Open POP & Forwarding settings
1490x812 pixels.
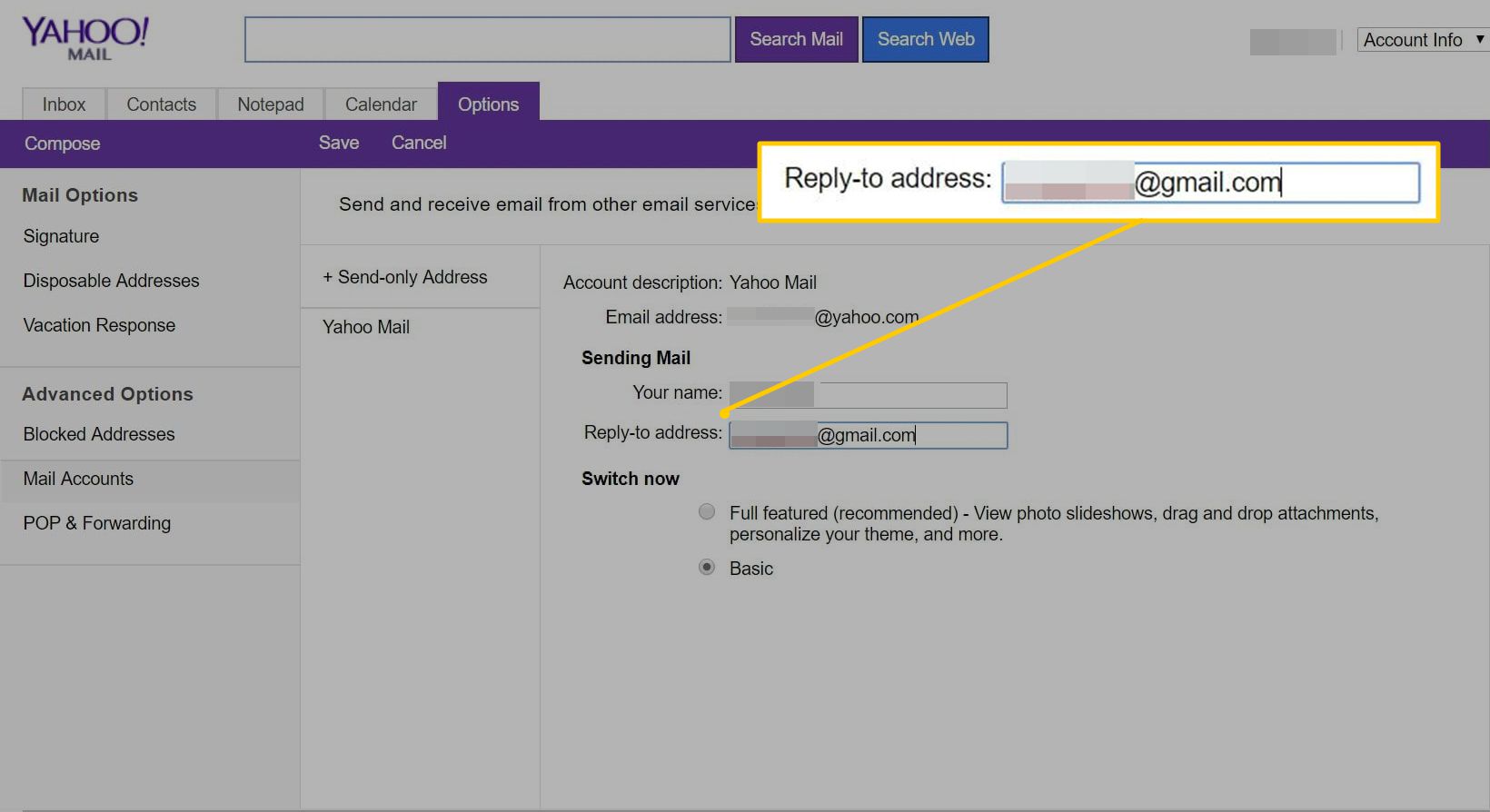[x=96, y=523]
